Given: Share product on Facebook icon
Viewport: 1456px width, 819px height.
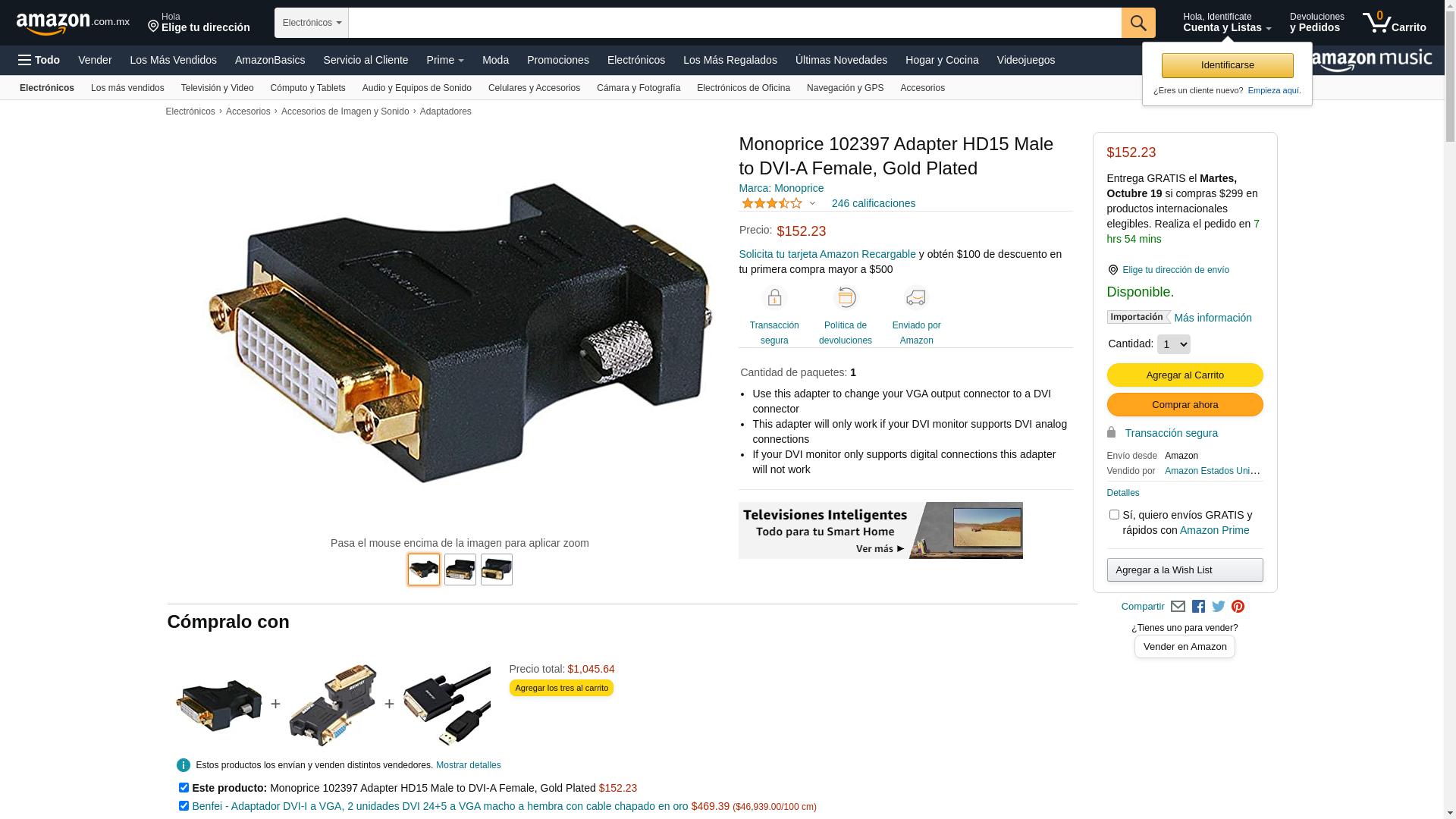Looking at the screenshot, I should (1198, 607).
